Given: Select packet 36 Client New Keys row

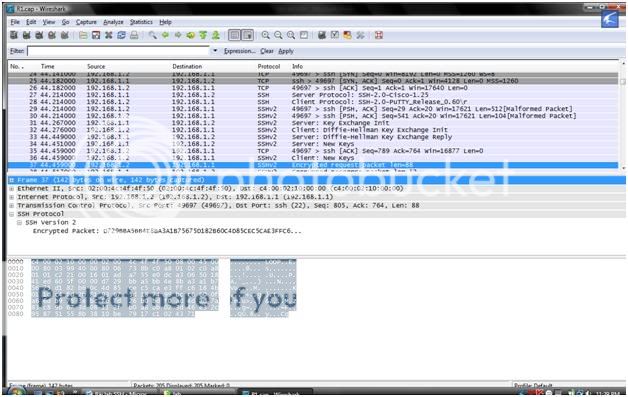Looking at the screenshot, I should point(313,158).
